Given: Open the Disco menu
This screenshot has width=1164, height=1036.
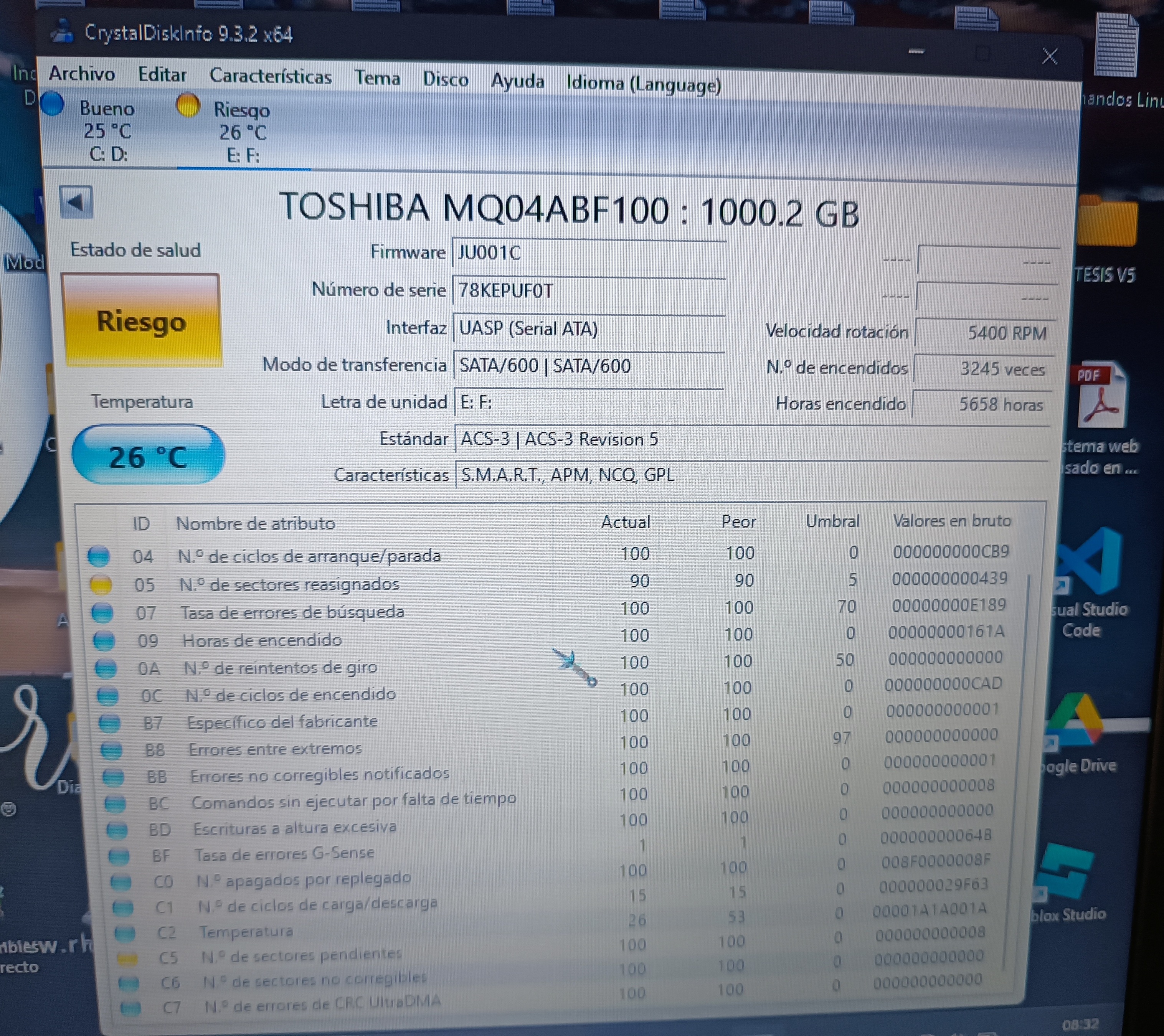Looking at the screenshot, I should coord(445,80).
